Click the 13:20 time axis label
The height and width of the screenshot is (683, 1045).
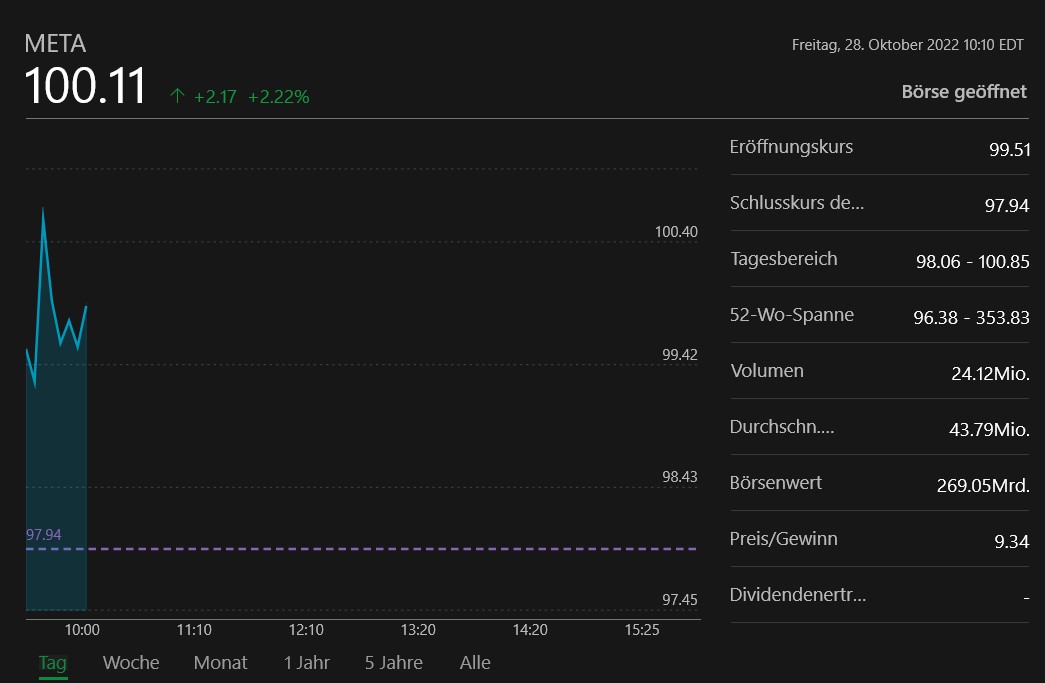418,630
